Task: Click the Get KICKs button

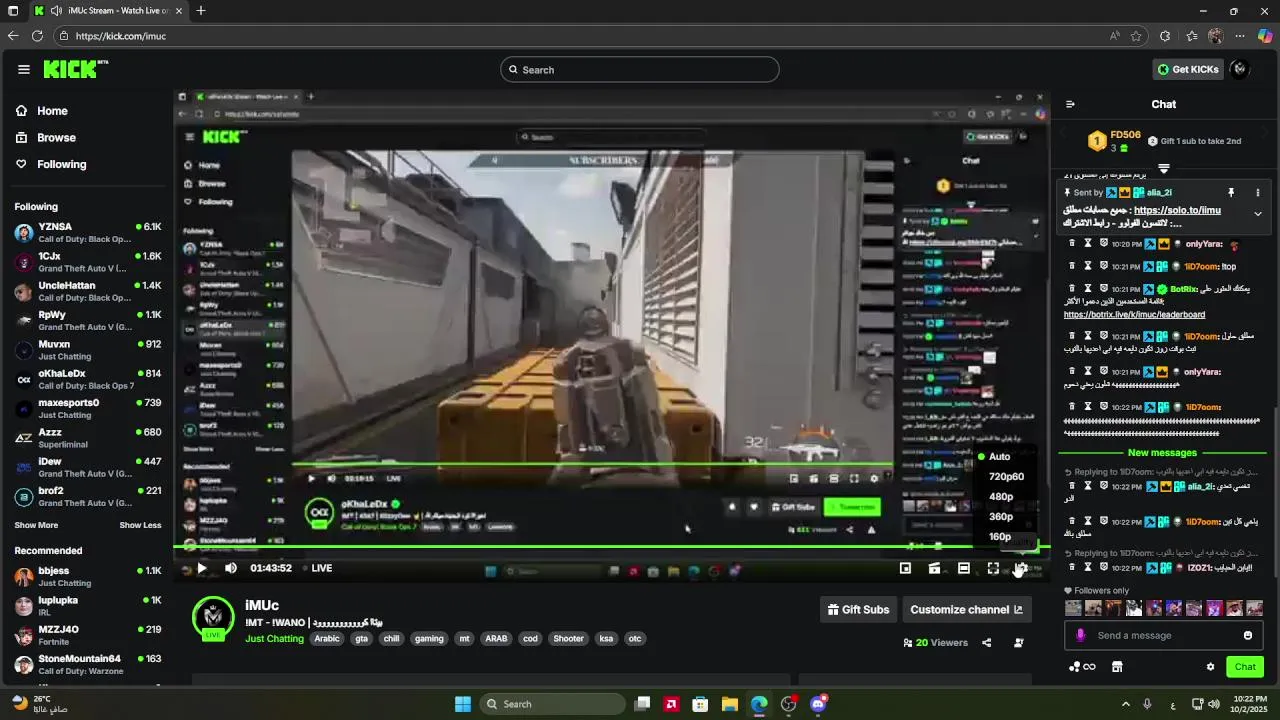Action: point(1188,69)
